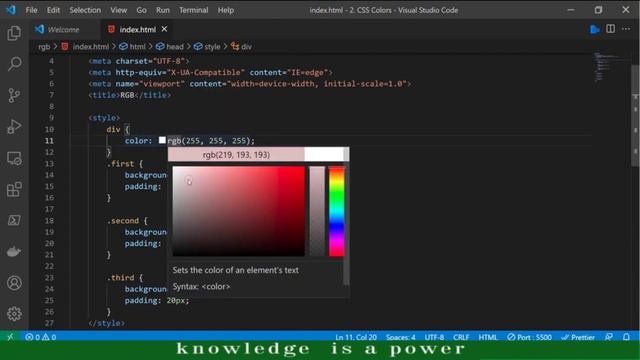Click Port : 5500 live server status
The image size is (640, 360).
point(529,337)
